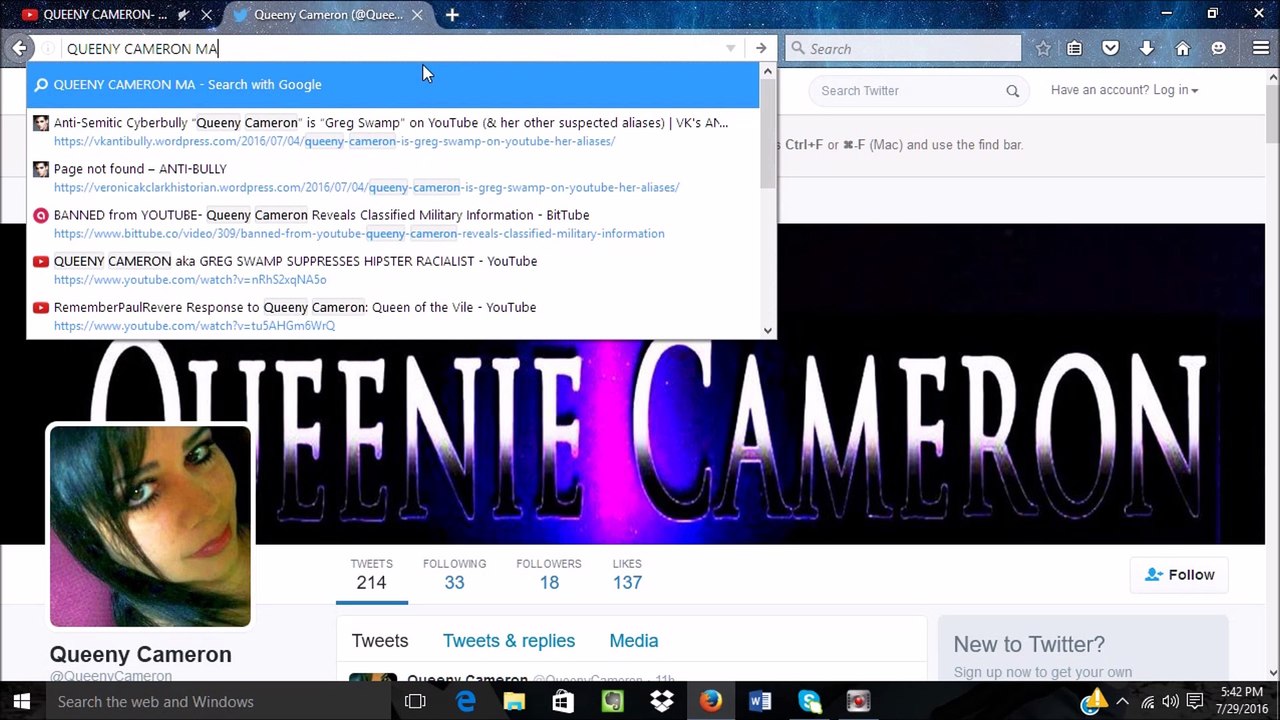Open the taskbar clock showing 5:42 PM
Viewport: 1280px width, 720px height.
click(x=1241, y=702)
